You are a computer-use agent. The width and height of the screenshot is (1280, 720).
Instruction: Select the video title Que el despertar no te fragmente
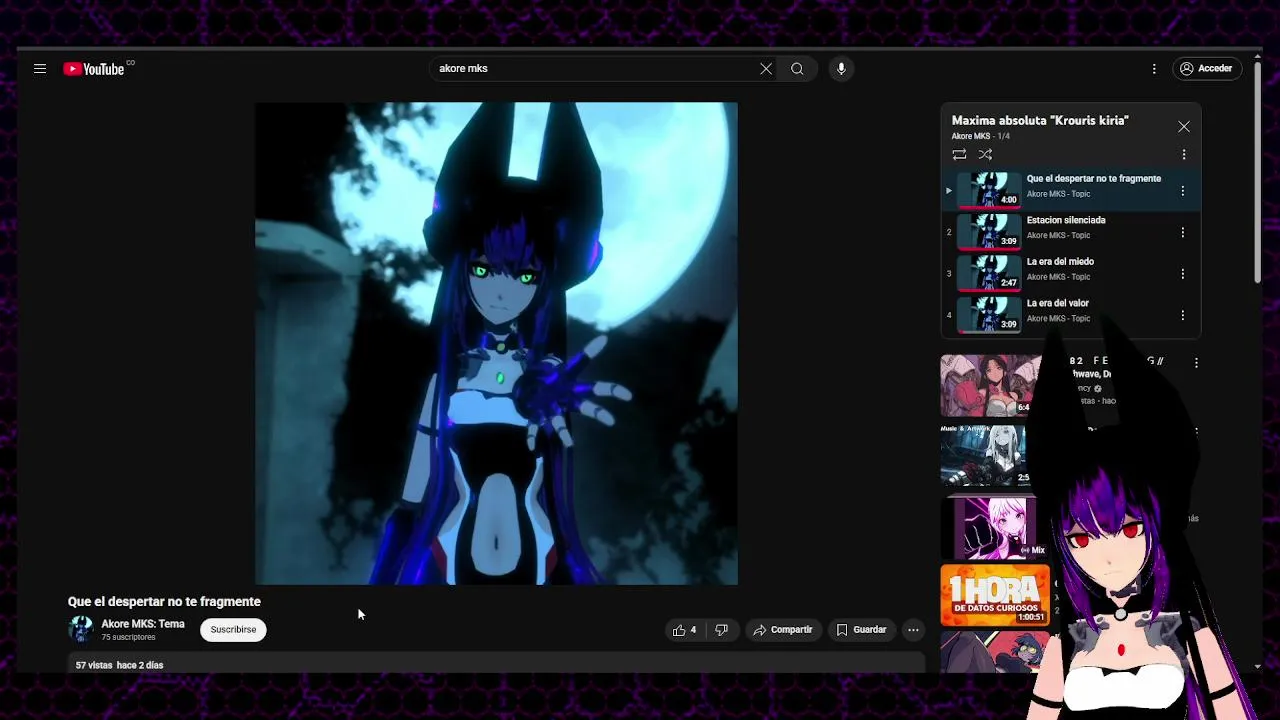[x=164, y=602]
